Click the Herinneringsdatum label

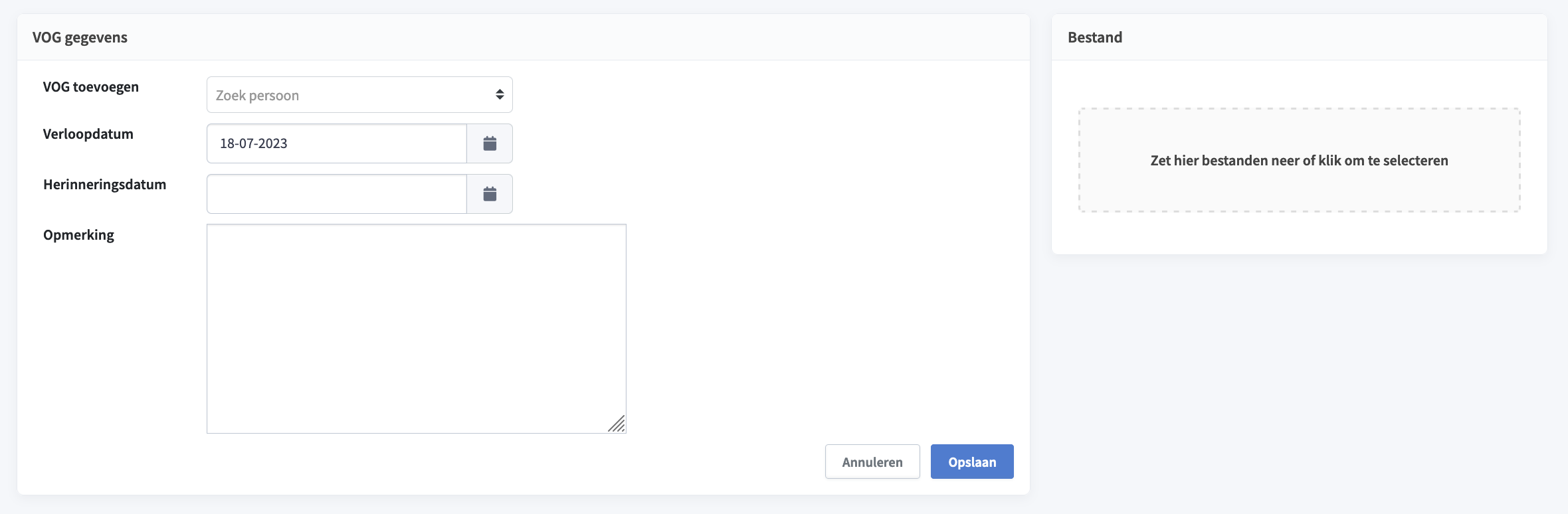(104, 185)
